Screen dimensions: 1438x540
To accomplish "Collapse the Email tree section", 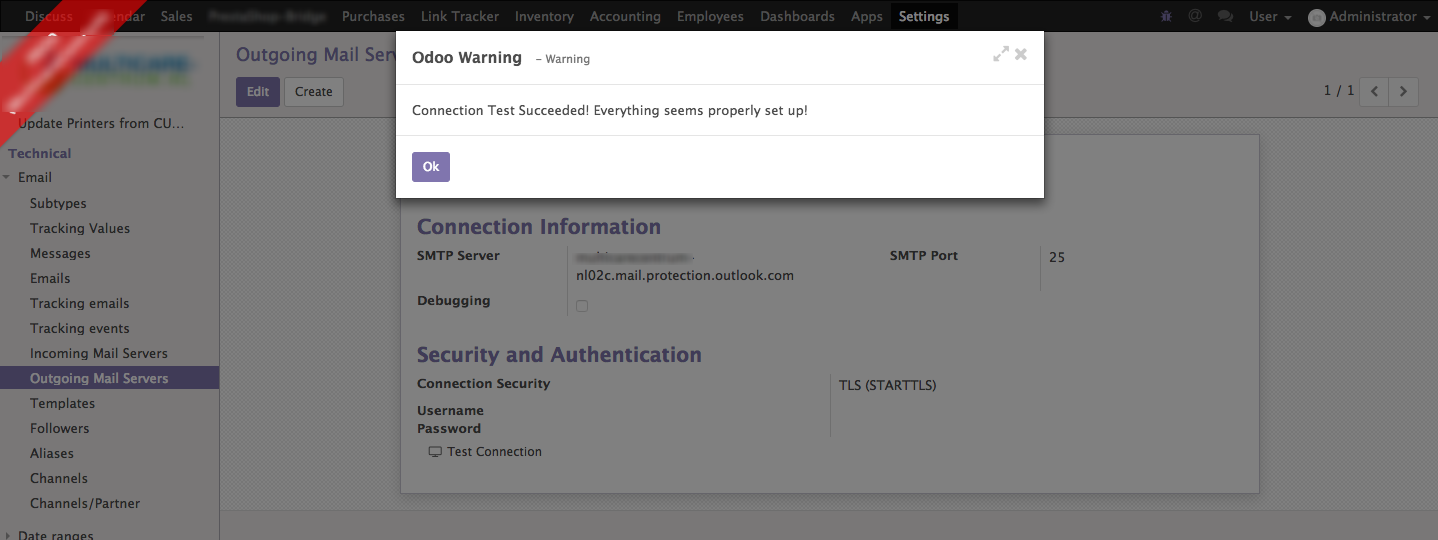I will [7, 177].
